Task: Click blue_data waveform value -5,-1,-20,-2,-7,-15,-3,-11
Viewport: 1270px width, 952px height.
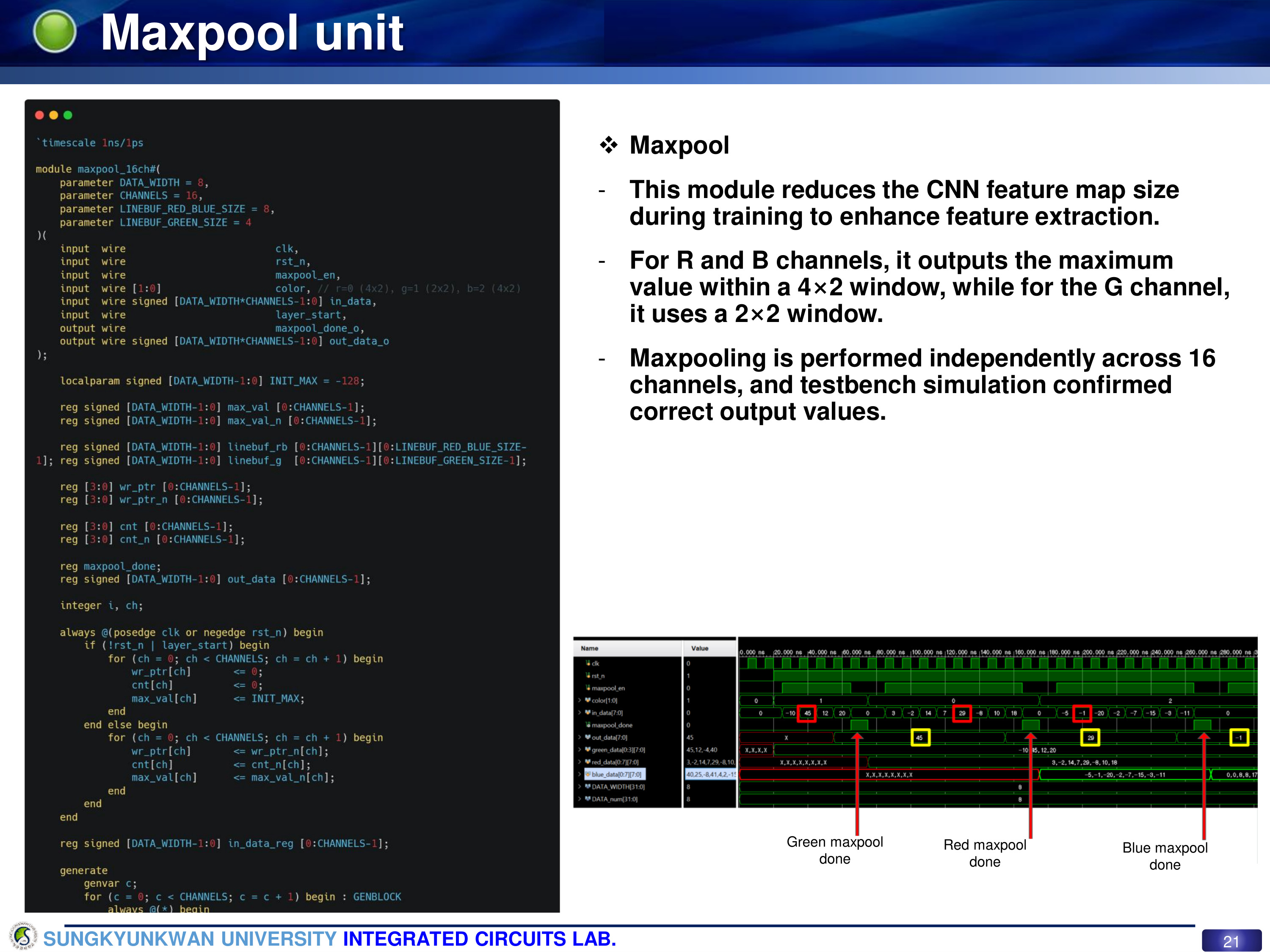Action: pyautogui.click(x=1125, y=775)
